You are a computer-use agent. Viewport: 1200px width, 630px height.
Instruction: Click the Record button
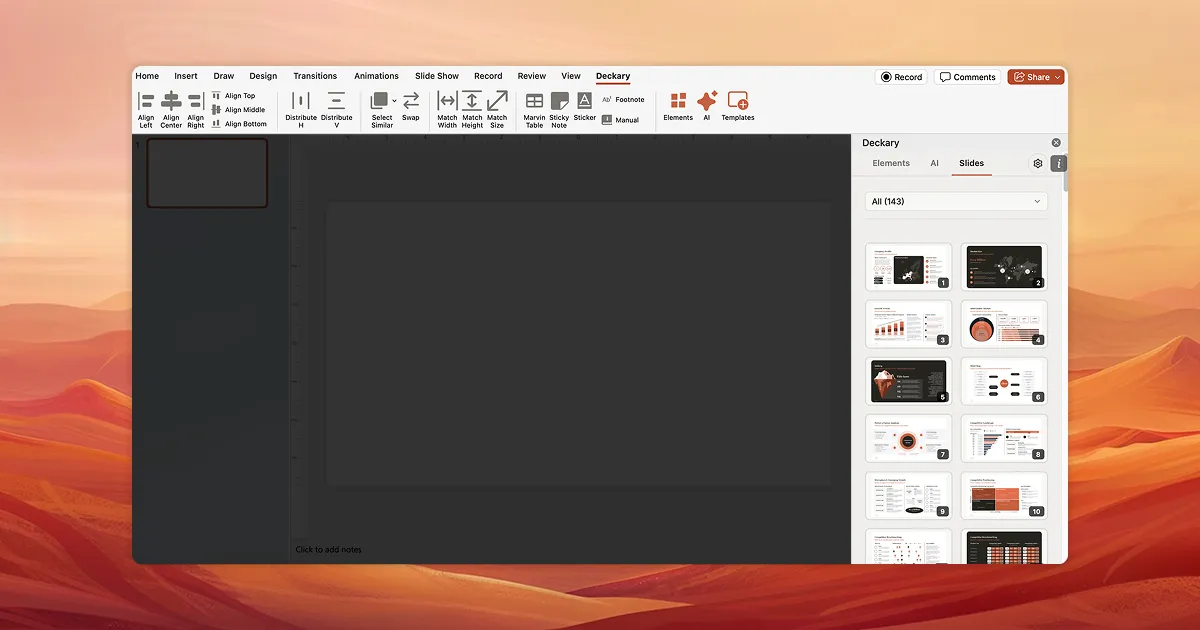pos(901,77)
